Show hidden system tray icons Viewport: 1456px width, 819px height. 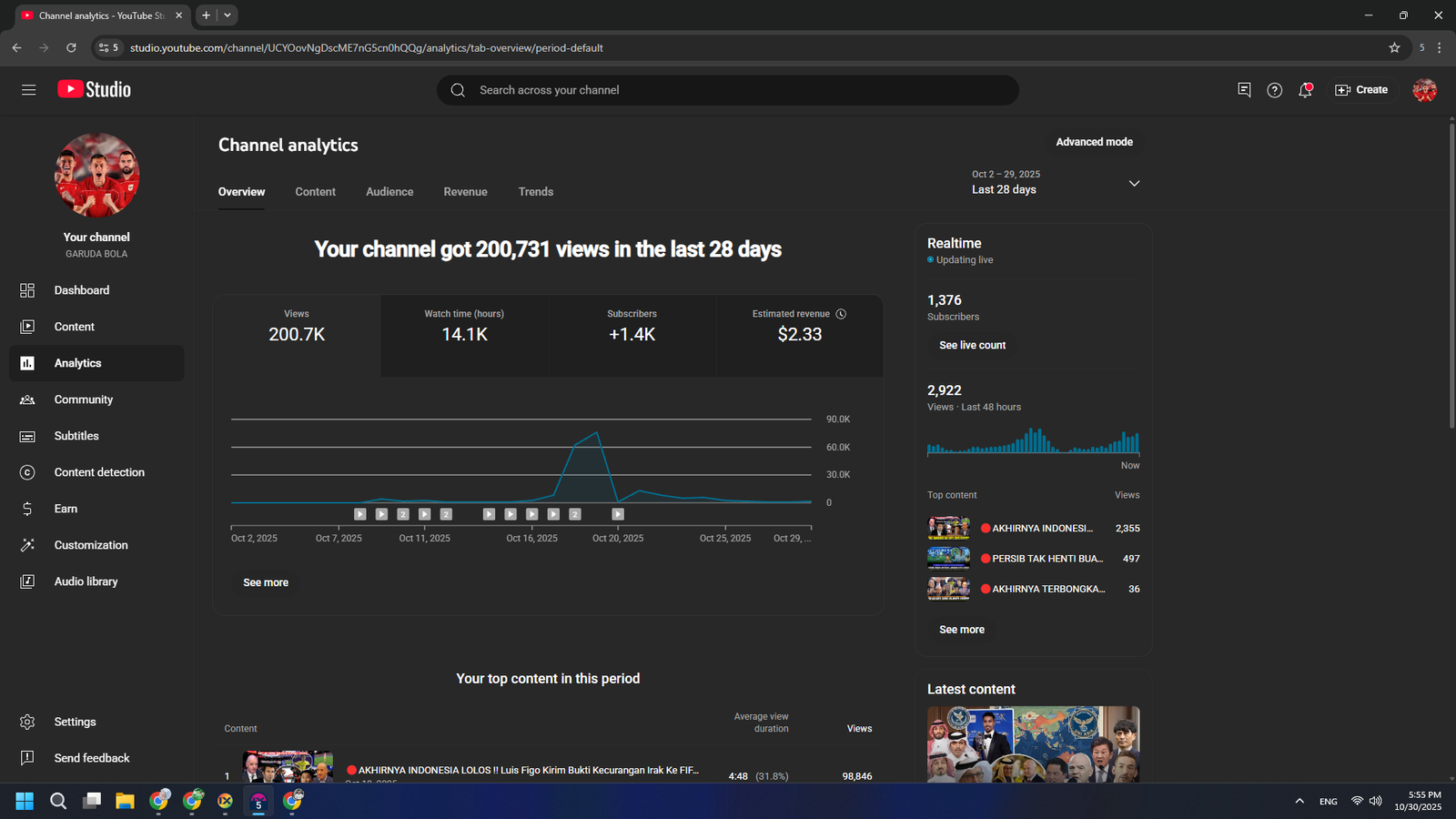pyautogui.click(x=1299, y=801)
